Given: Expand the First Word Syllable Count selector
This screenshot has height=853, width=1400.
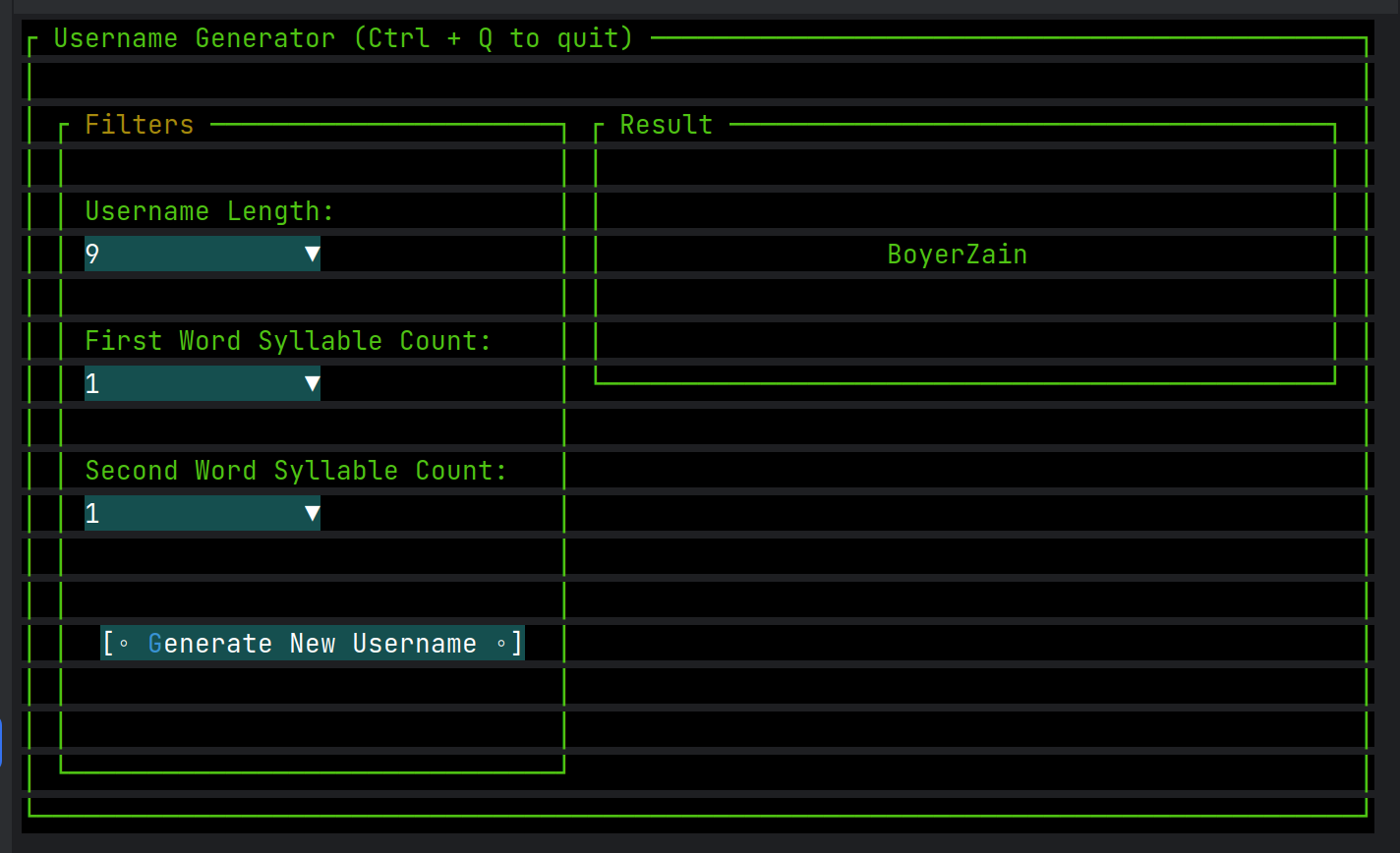Looking at the screenshot, I should [202, 383].
